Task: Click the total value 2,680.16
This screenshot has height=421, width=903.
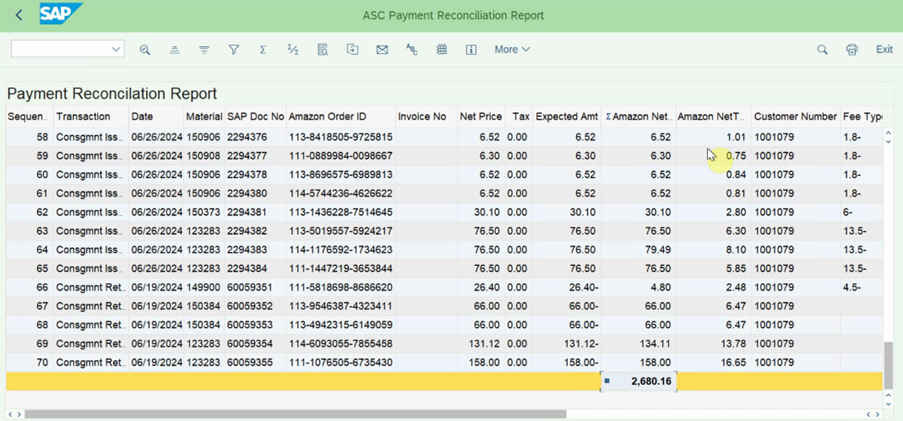Action: click(x=651, y=381)
